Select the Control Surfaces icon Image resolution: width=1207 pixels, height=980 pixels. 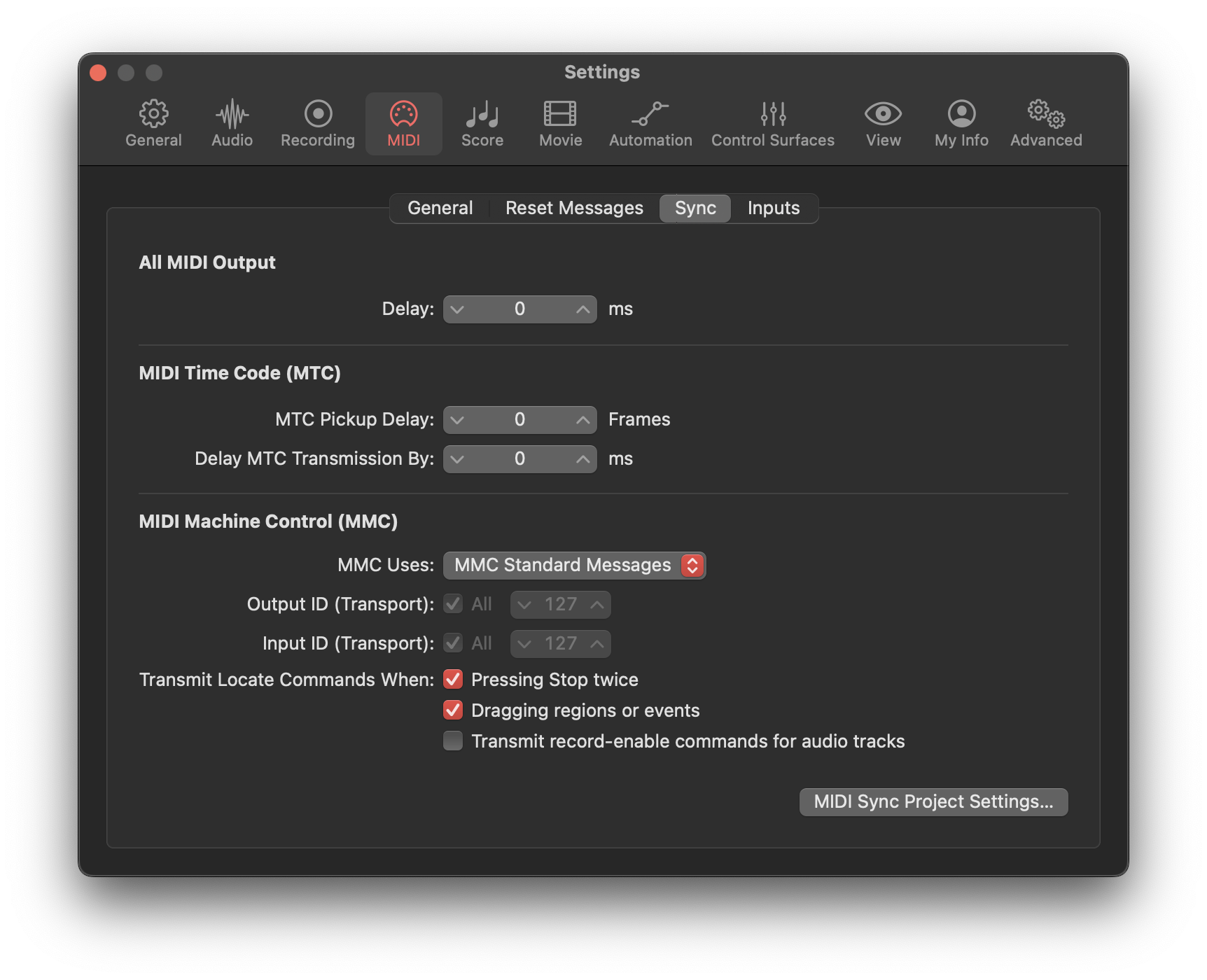772,123
